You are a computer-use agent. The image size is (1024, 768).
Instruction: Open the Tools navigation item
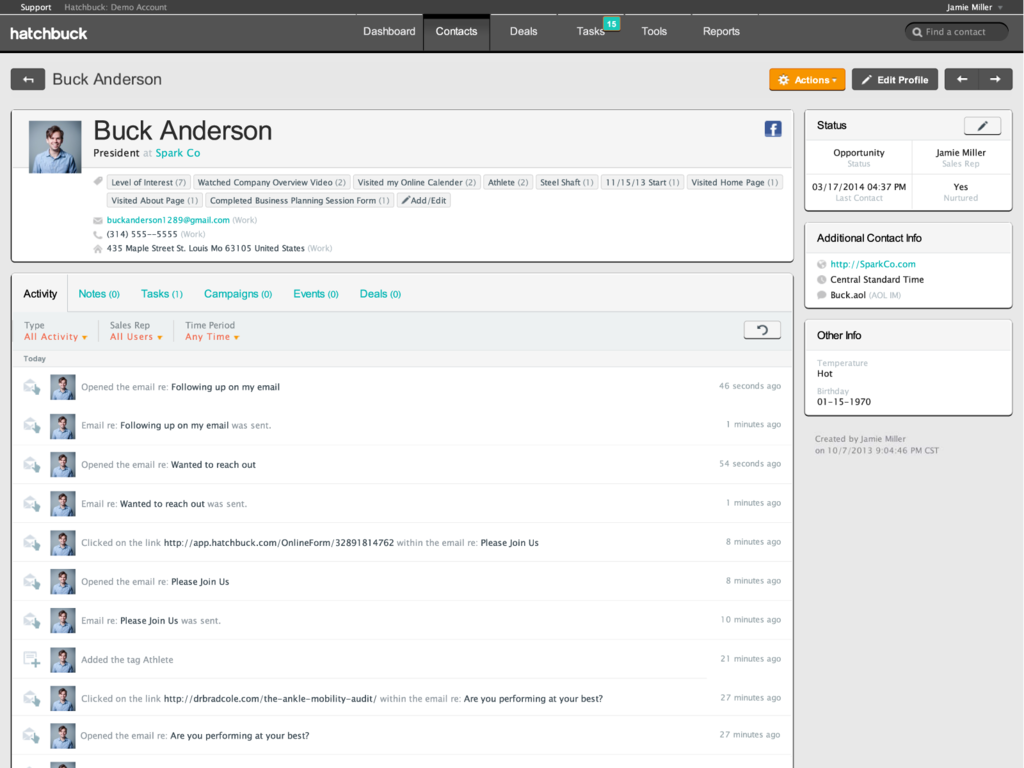tap(654, 31)
